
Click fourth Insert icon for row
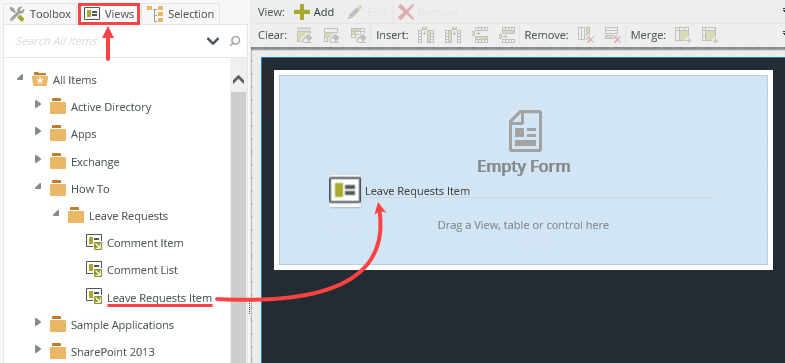click(507, 35)
